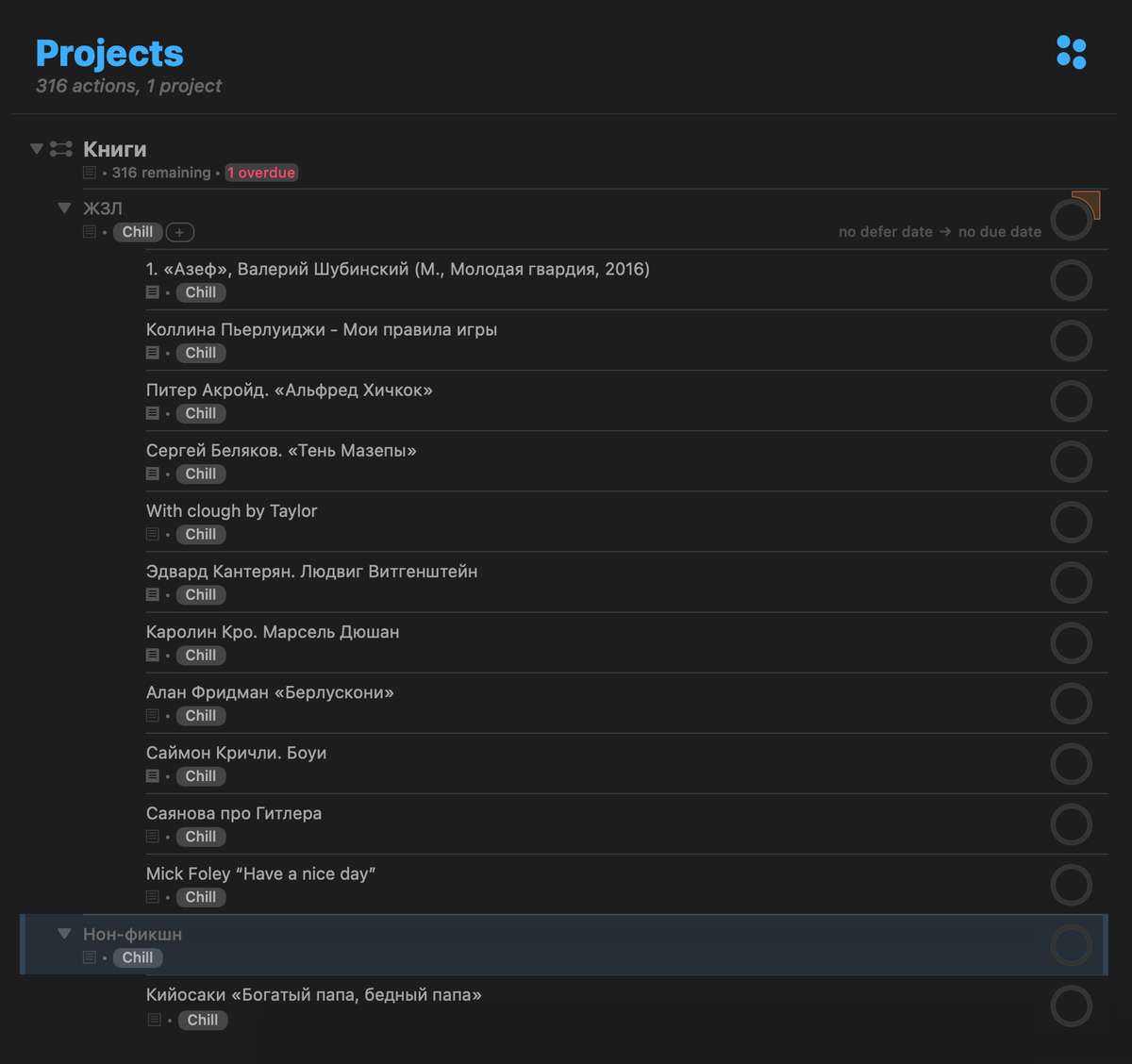Select row title With clough by Taylor
The image size is (1132, 1064).
coord(231,511)
